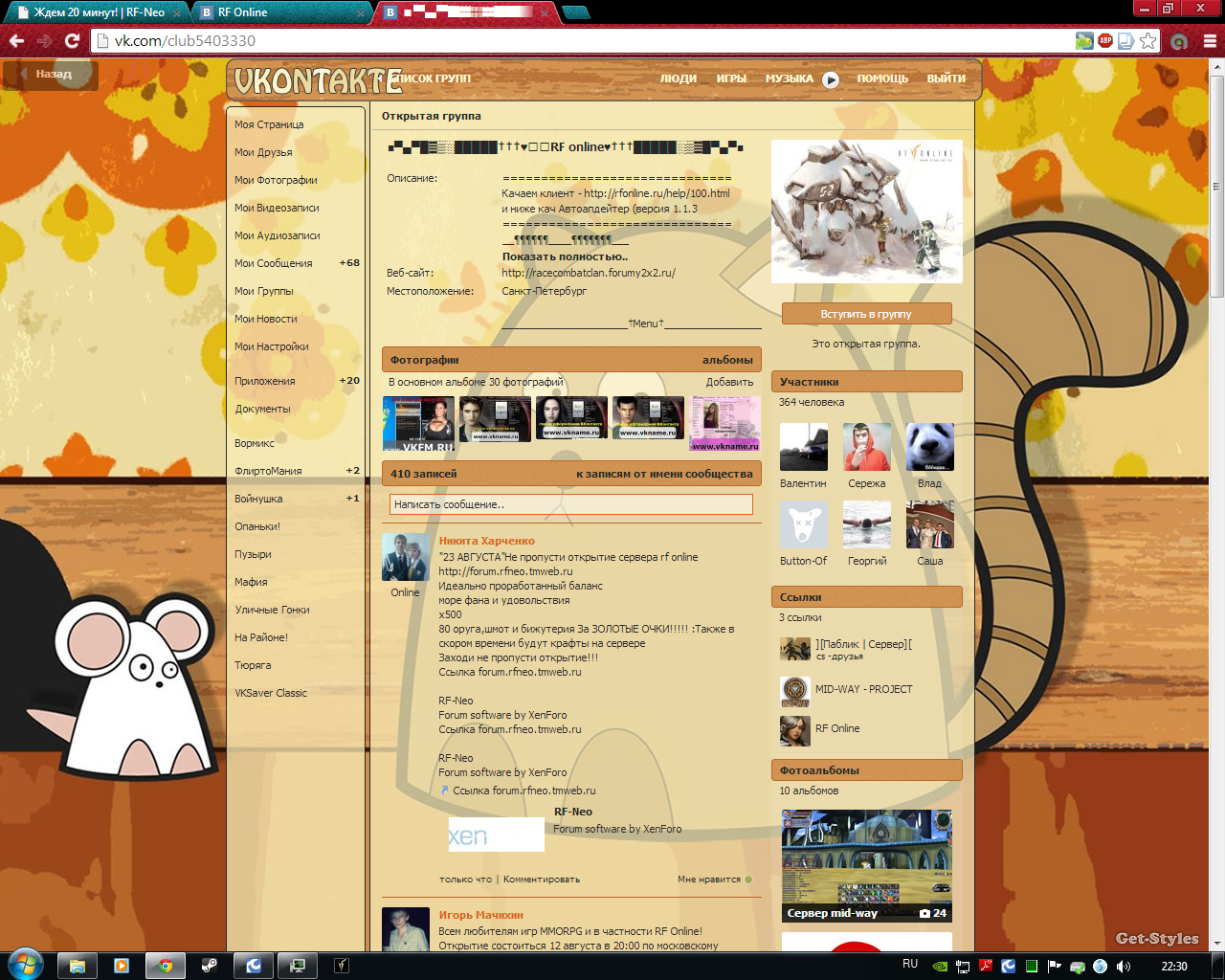Screen dimensions: 1225x980
Task: Click the 'Вступить в группу' button
Action: (x=866, y=314)
